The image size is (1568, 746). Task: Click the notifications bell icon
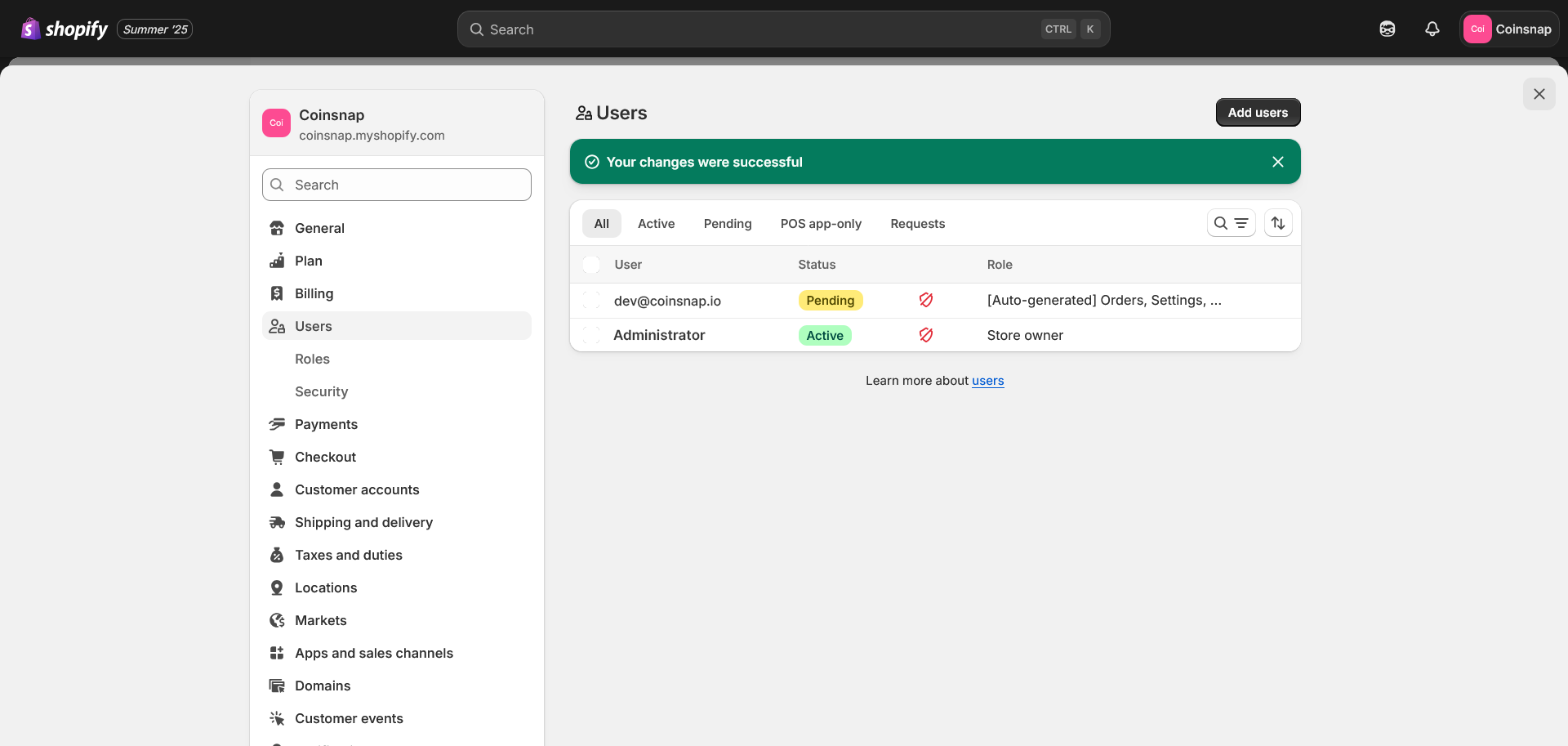pos(1432,29)
